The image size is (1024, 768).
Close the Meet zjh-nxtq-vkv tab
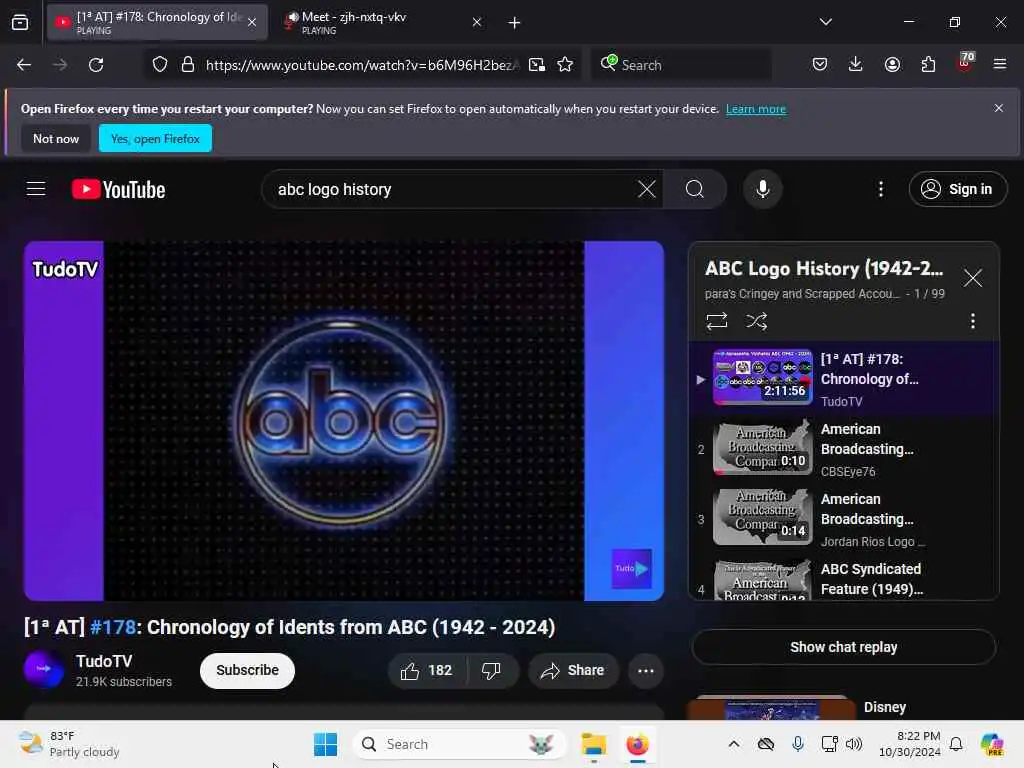477,23
